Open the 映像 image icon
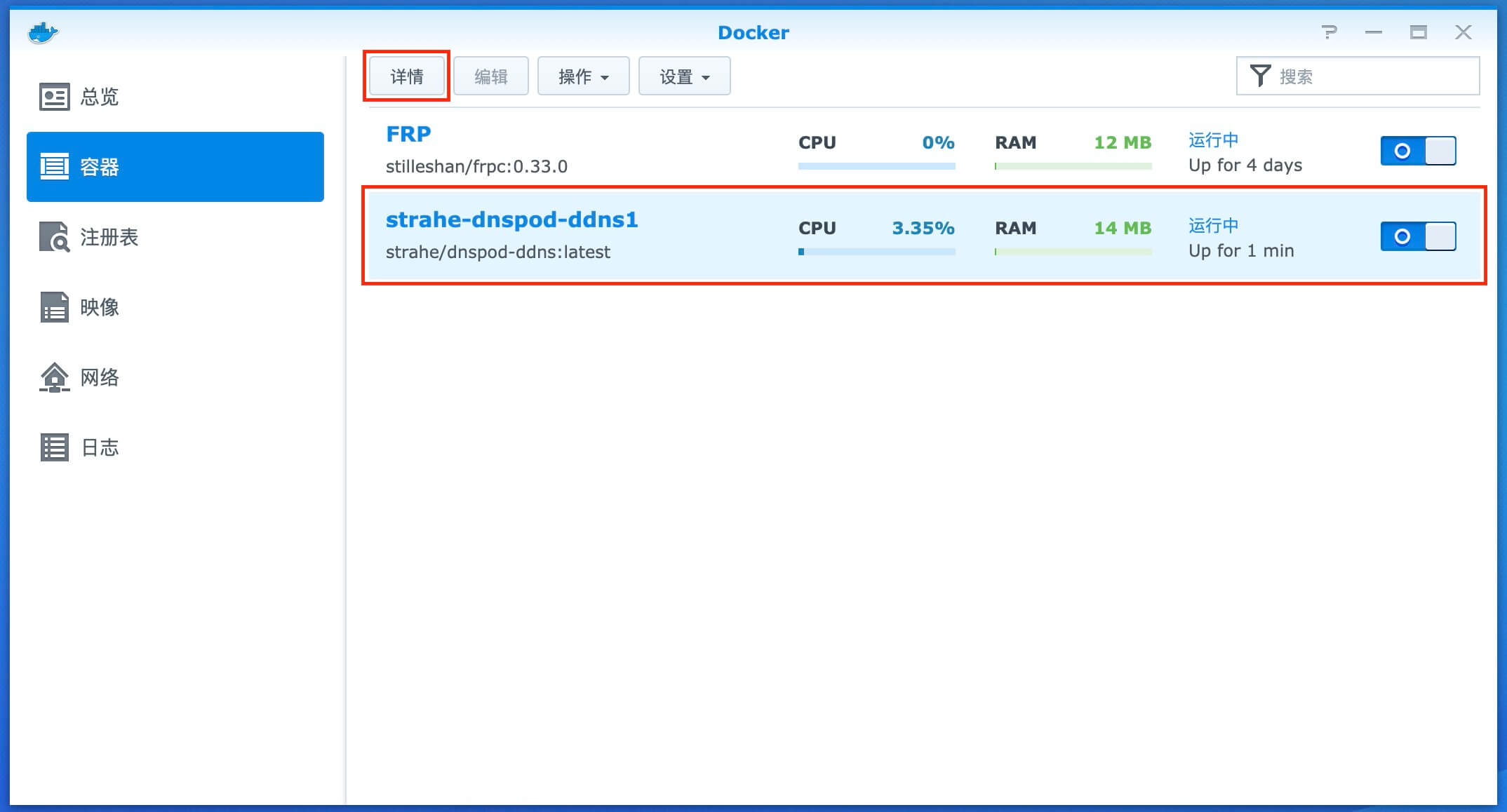 (x=54, y=307)
